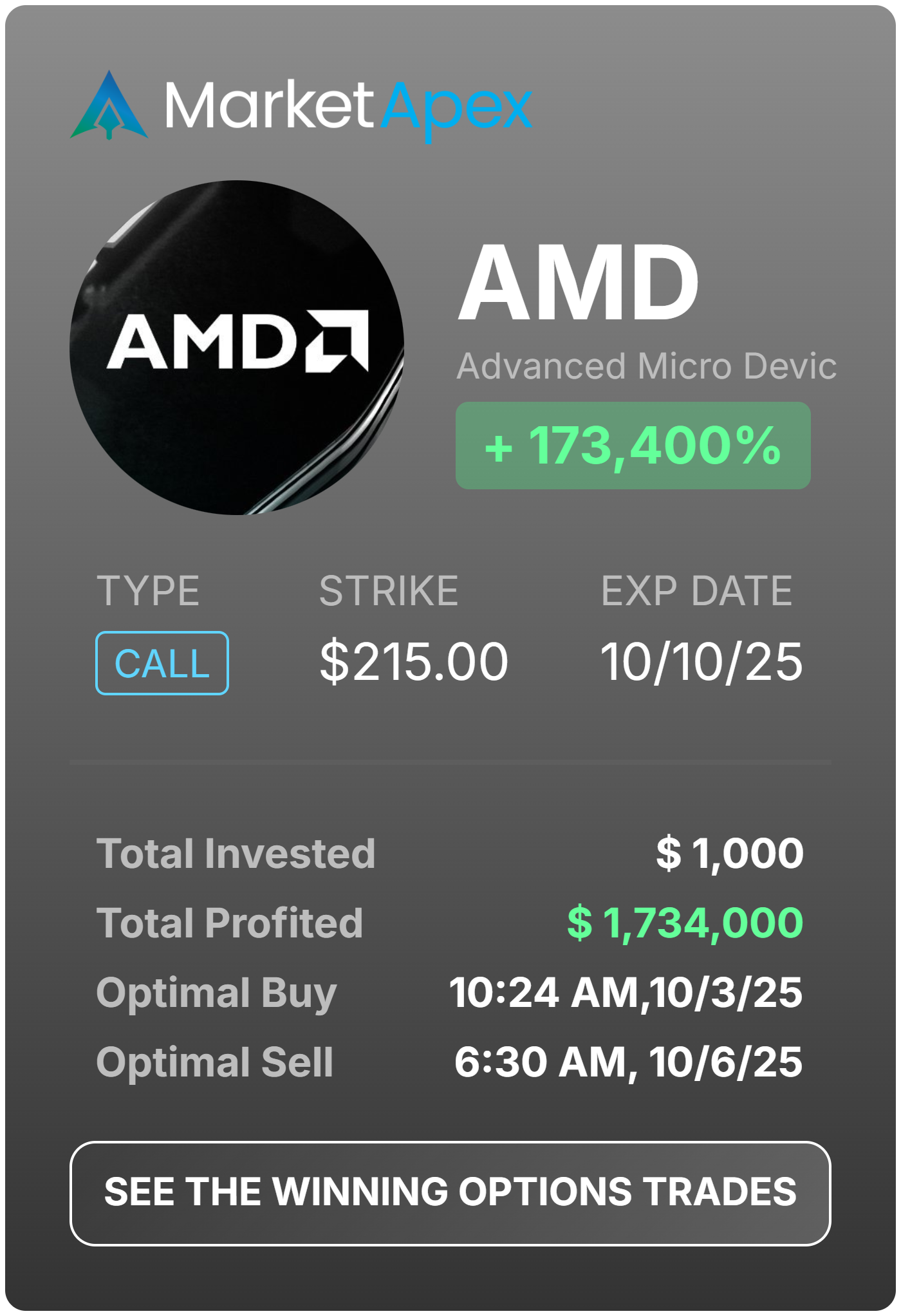This screenshot has height=1316, width=901.
Task: Click the MarketApex brand name text
Action: pos(348,106)
